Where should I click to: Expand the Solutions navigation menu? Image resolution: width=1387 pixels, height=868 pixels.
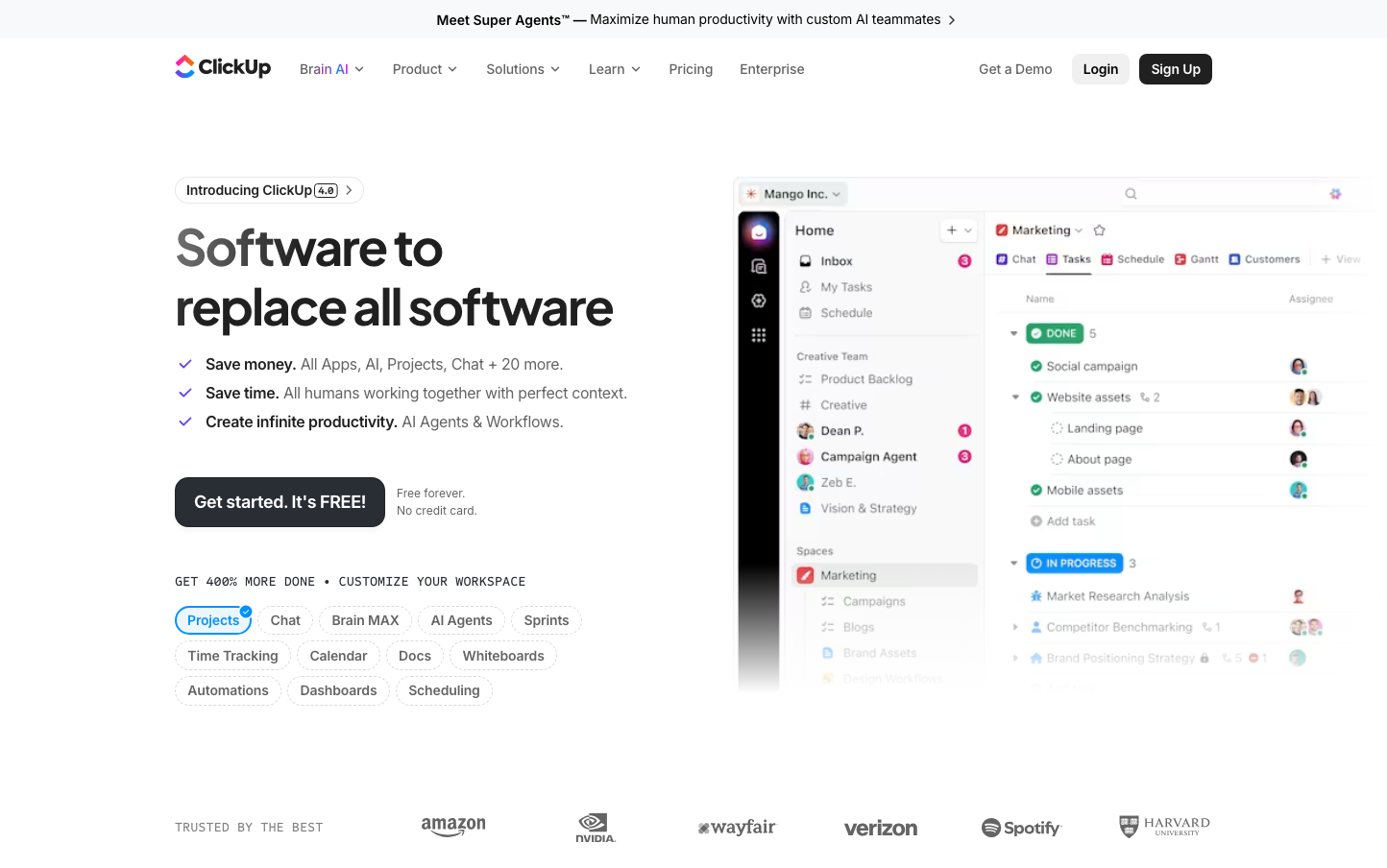click(x=523, y=69)
